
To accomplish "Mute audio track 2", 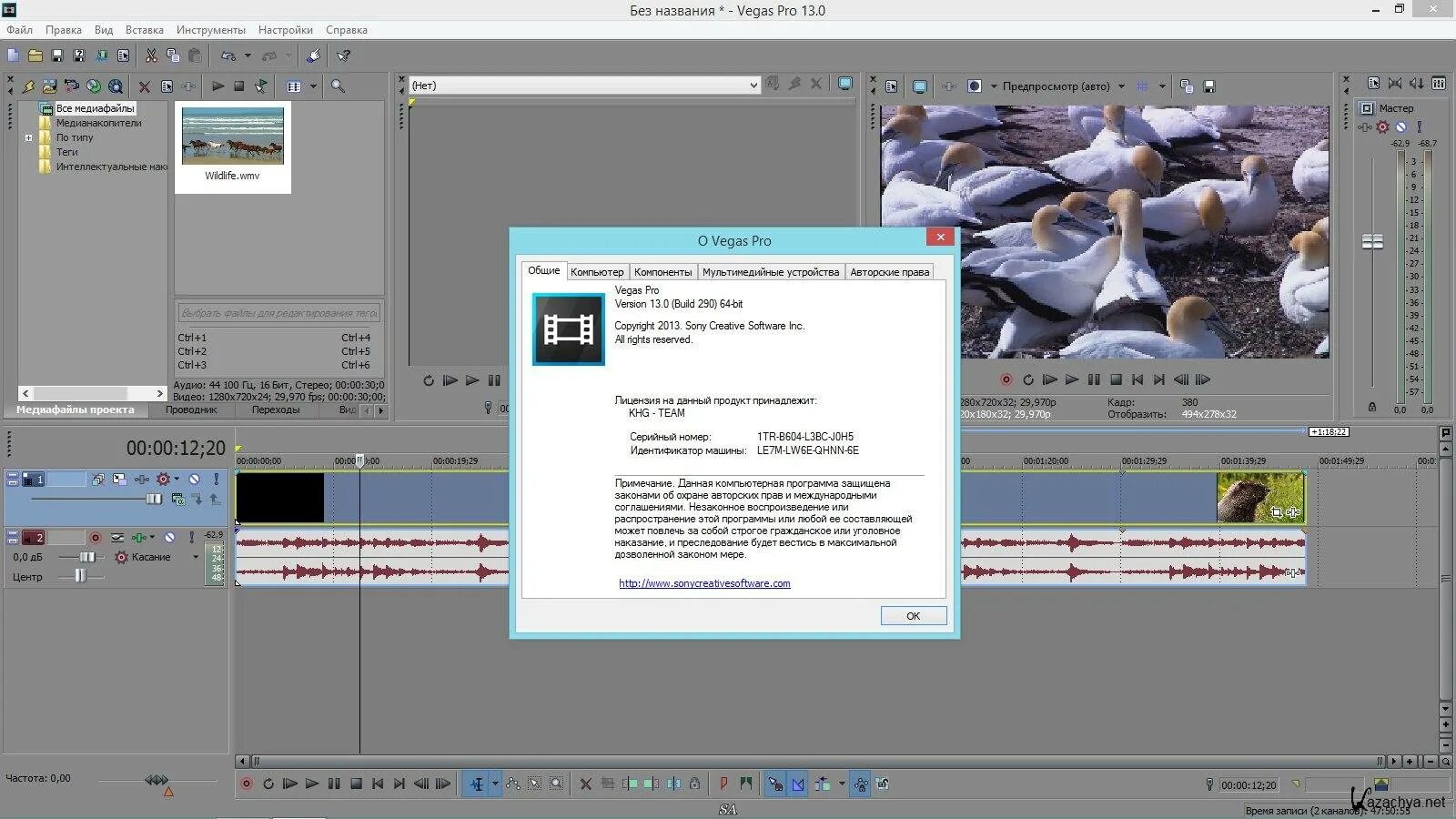I will coord(169,538).
